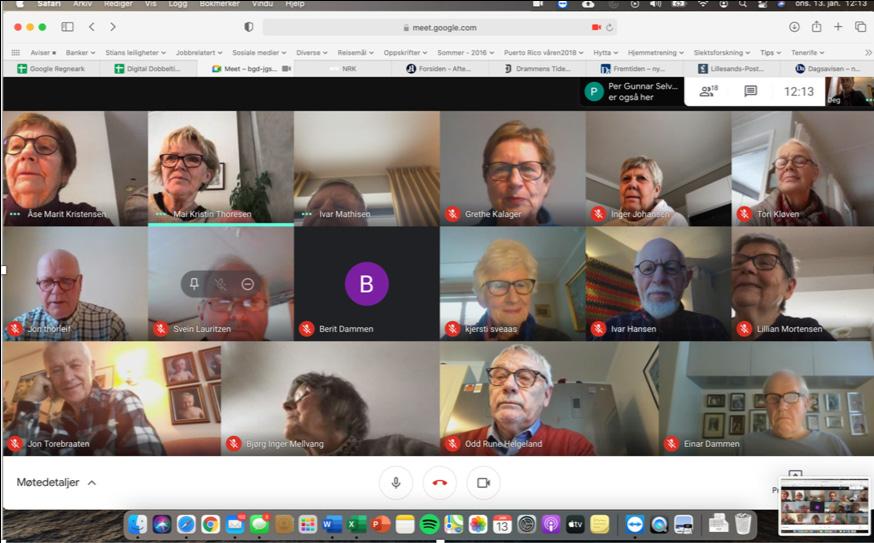This screenshot has width=874, height=543.
Task: Click the Einar Dammen name label
Action: [712, 444]
